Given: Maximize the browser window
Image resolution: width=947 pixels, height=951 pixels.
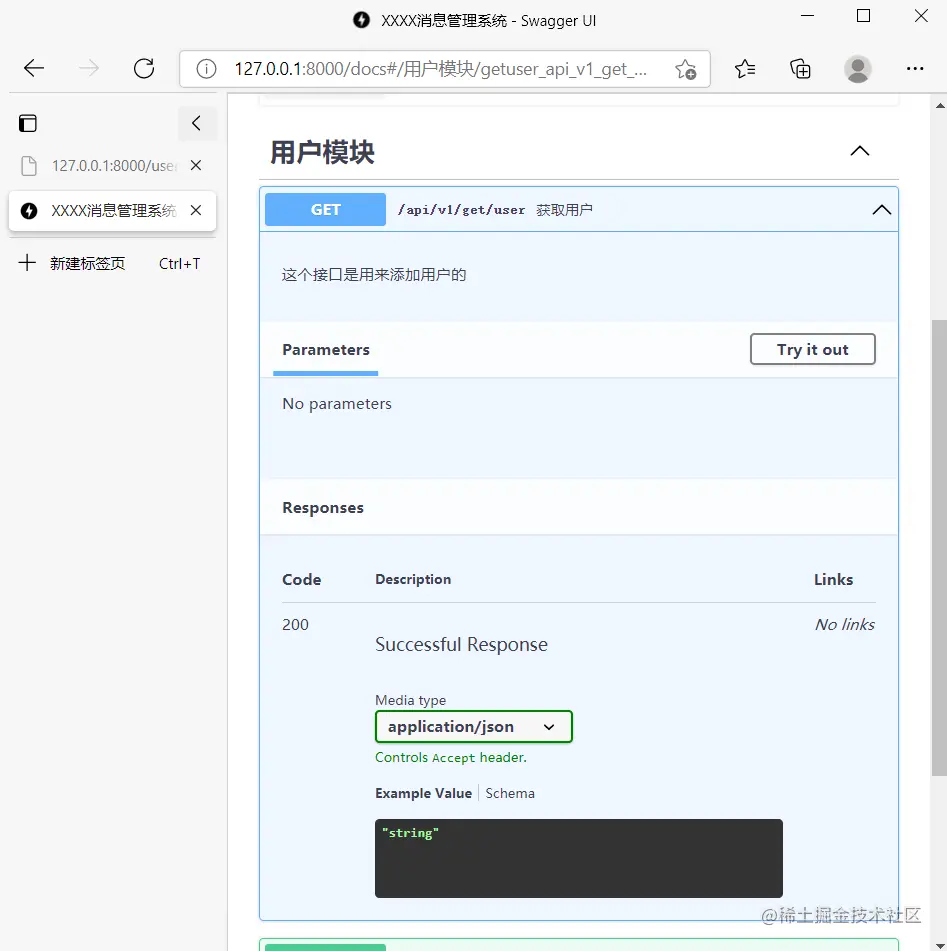Looking at the screenshot, I should pos(863,16).
